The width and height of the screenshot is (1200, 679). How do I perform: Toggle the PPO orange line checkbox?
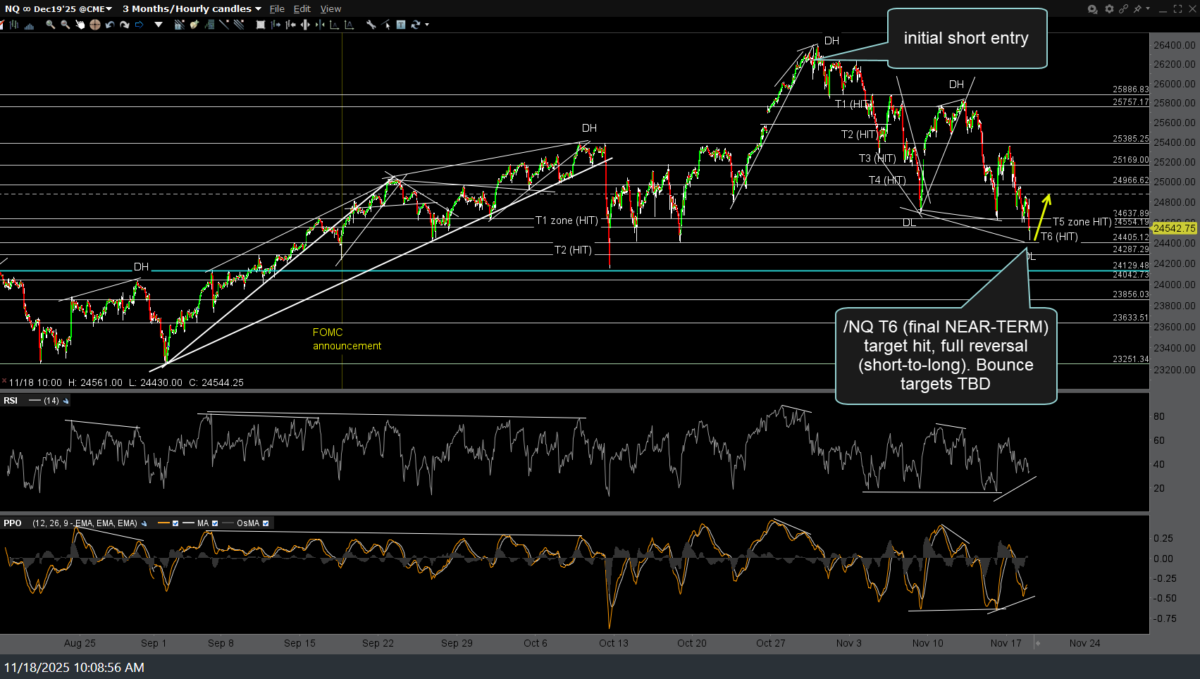click(175, 523)
